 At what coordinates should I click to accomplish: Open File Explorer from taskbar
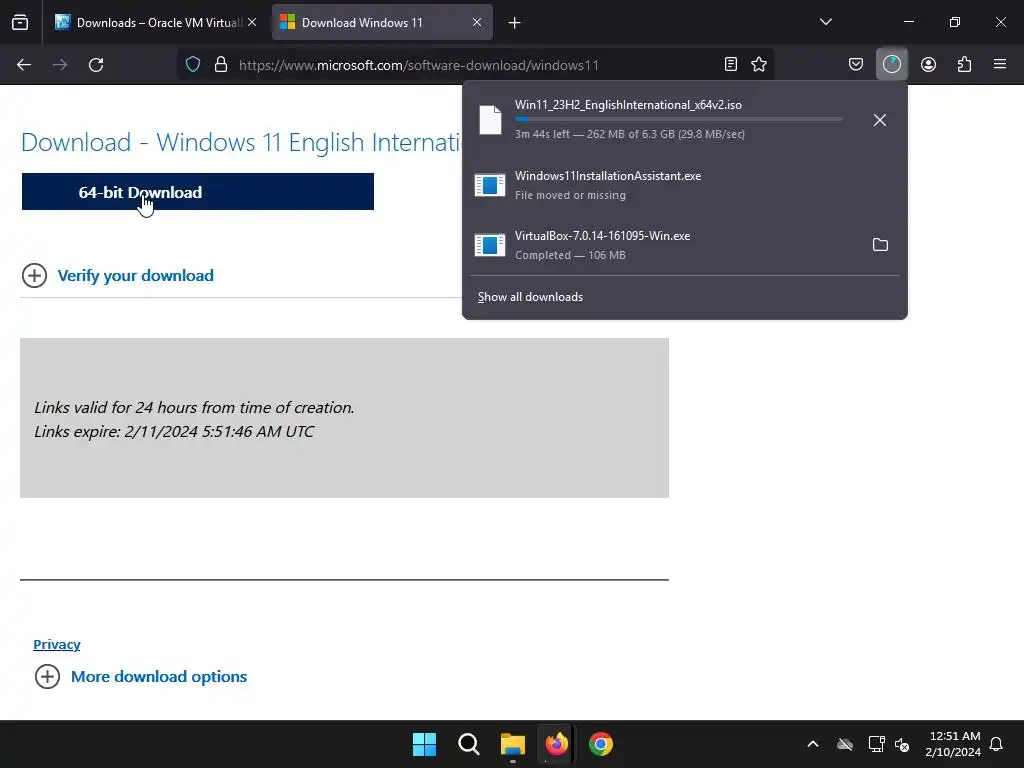[x=513, y=744]
